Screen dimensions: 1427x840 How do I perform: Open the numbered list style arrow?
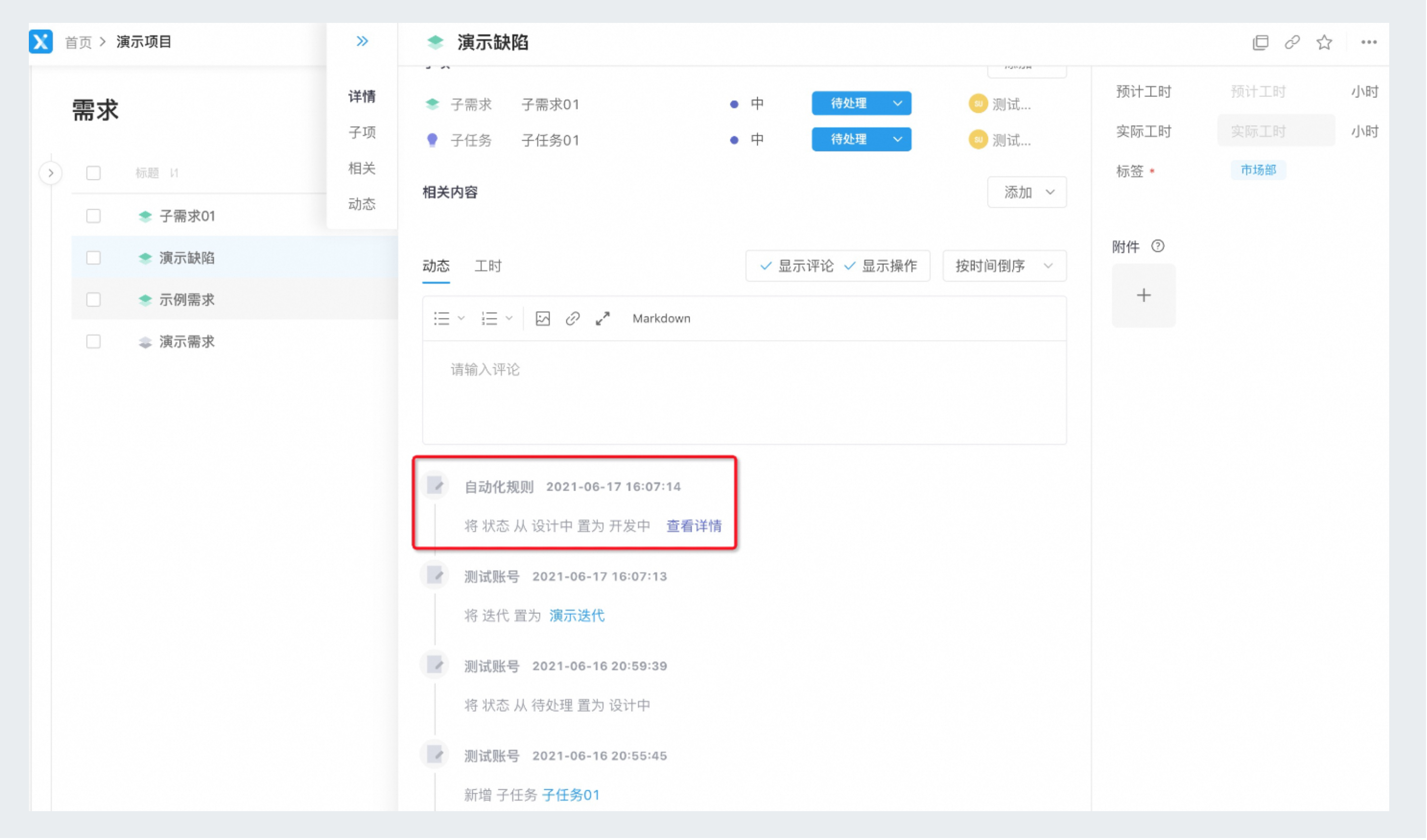[510, 319]
